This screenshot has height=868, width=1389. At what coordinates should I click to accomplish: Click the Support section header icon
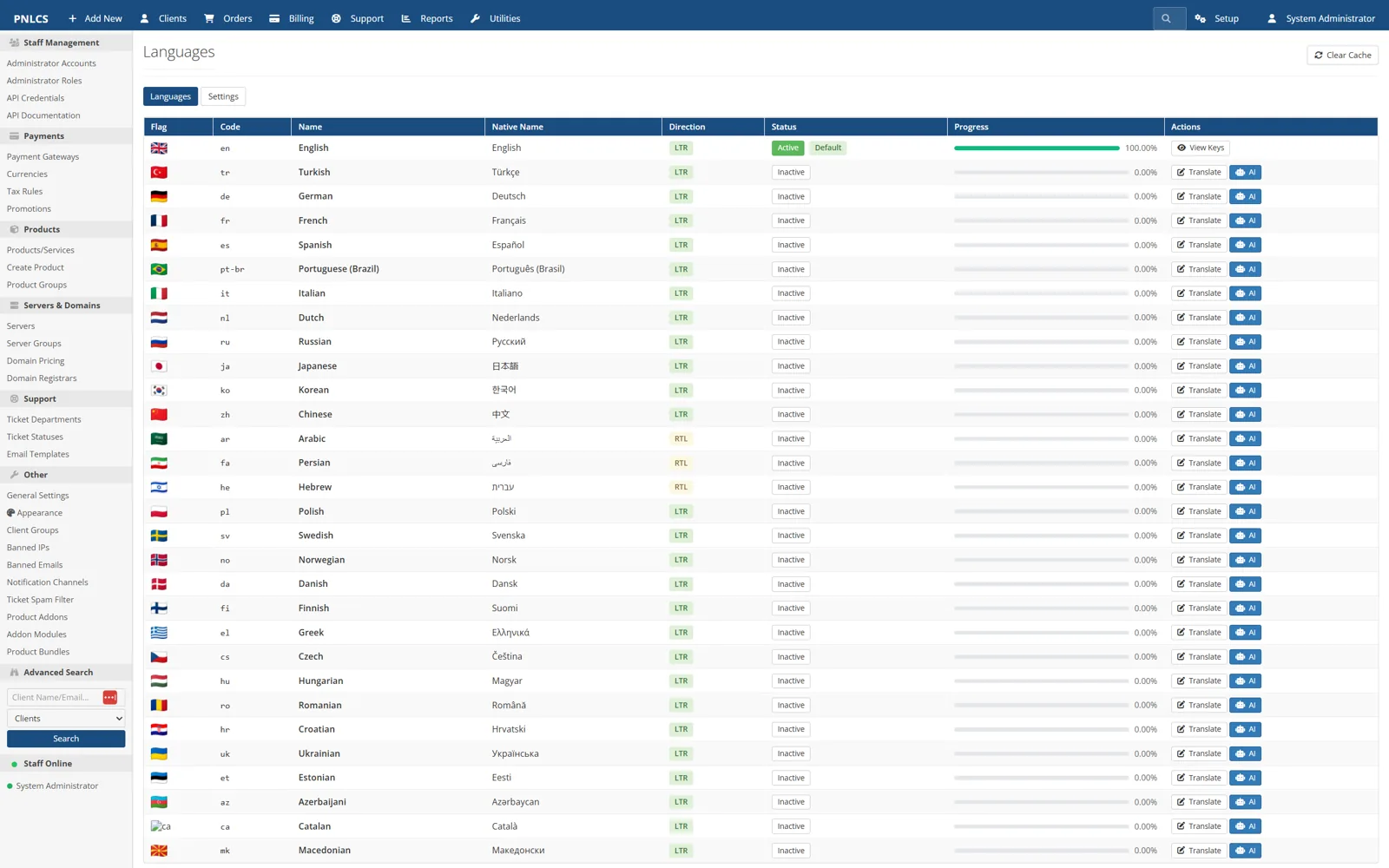coord(14,399)
